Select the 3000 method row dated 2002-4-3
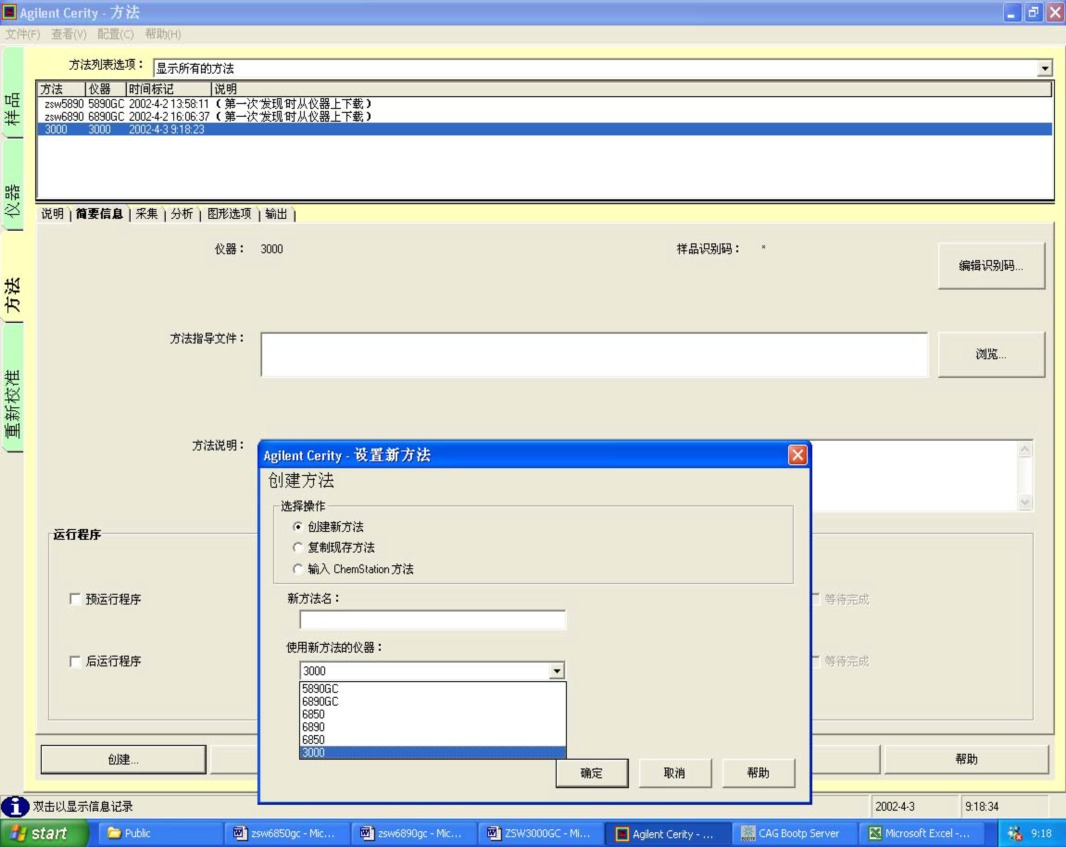1066x847 pixels. click(545, 130)
